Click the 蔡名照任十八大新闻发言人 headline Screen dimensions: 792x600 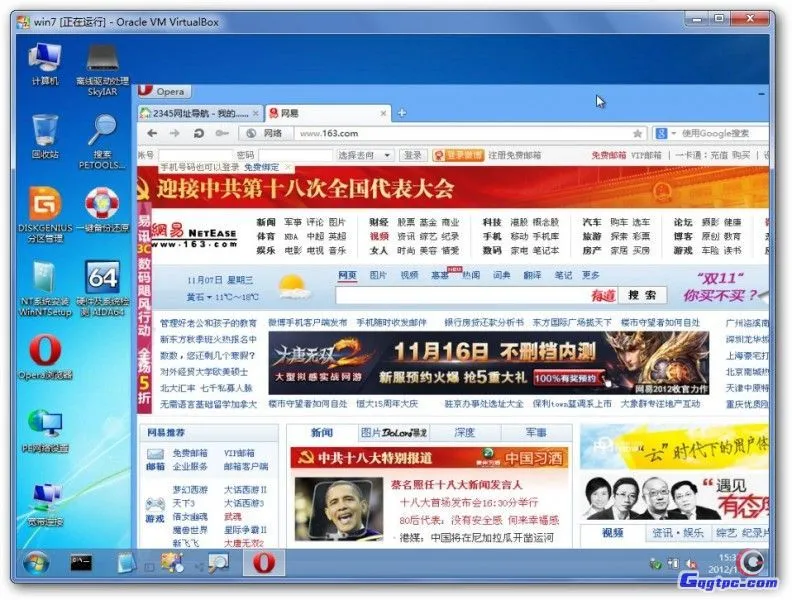(x=456, y=485)
